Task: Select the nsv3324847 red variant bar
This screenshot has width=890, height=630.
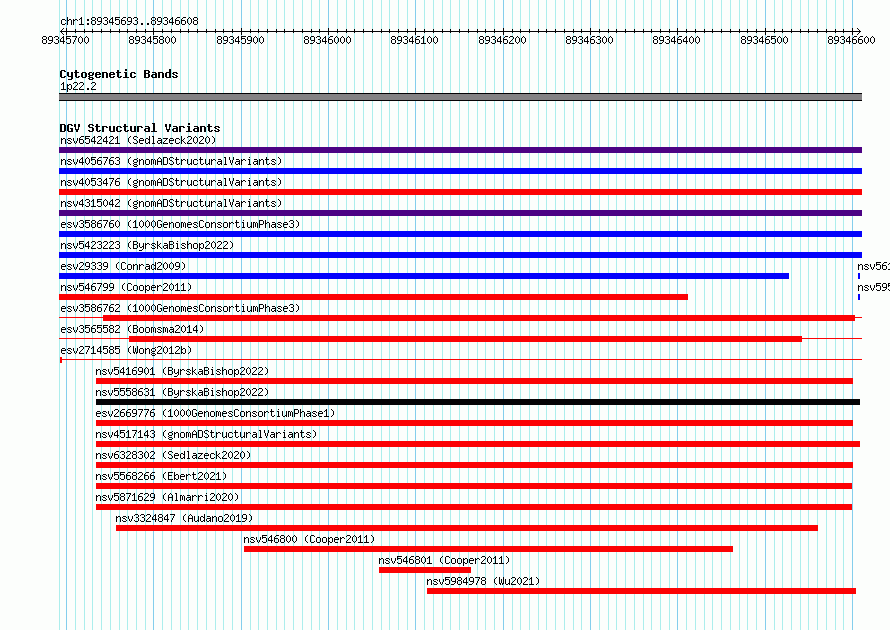Action: click(x=467, y=528)
